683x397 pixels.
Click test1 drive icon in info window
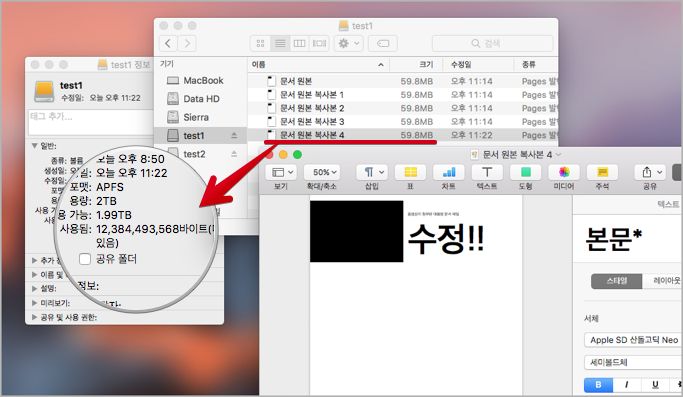[x=44, y=91]
